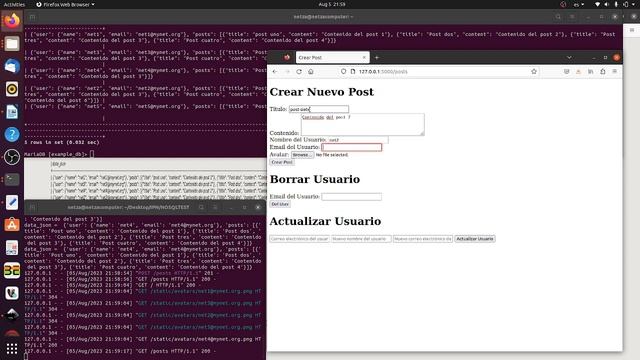Select the Crear Post tab
The width and height of the screenshot is (640, 360).
333,58
